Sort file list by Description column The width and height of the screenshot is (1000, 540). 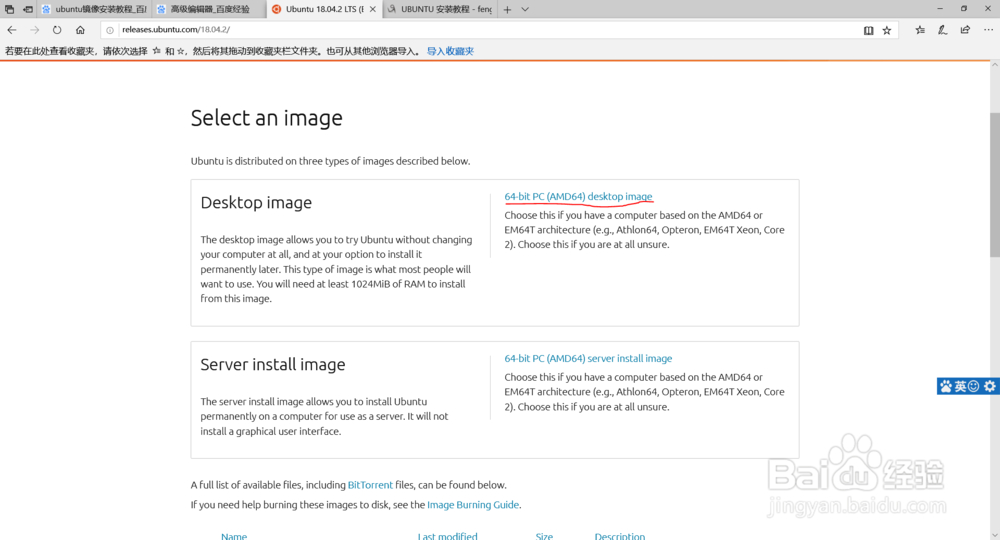[x=619, y=536]
